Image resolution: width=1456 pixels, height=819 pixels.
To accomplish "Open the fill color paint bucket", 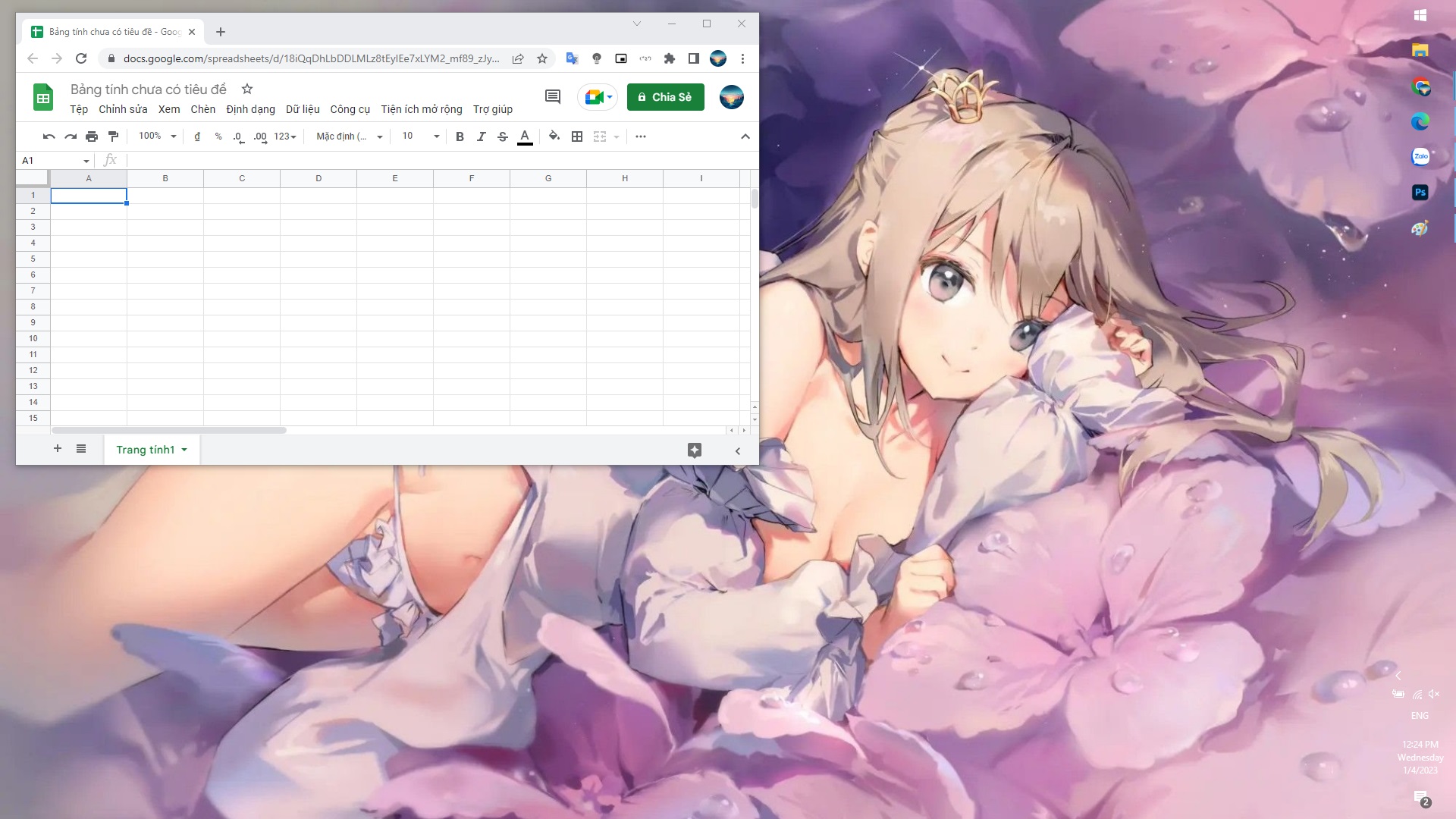I will [x=554, y=136].
